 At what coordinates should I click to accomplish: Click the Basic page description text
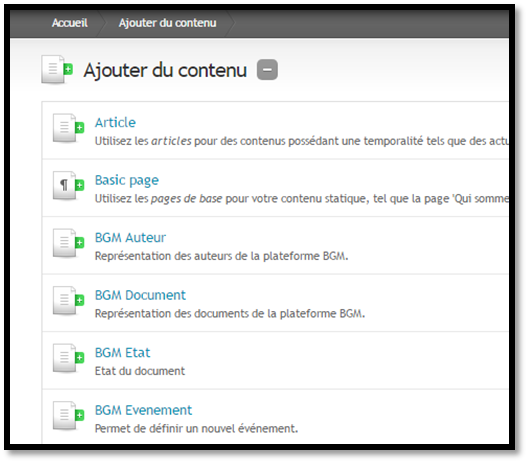(302, 199)
